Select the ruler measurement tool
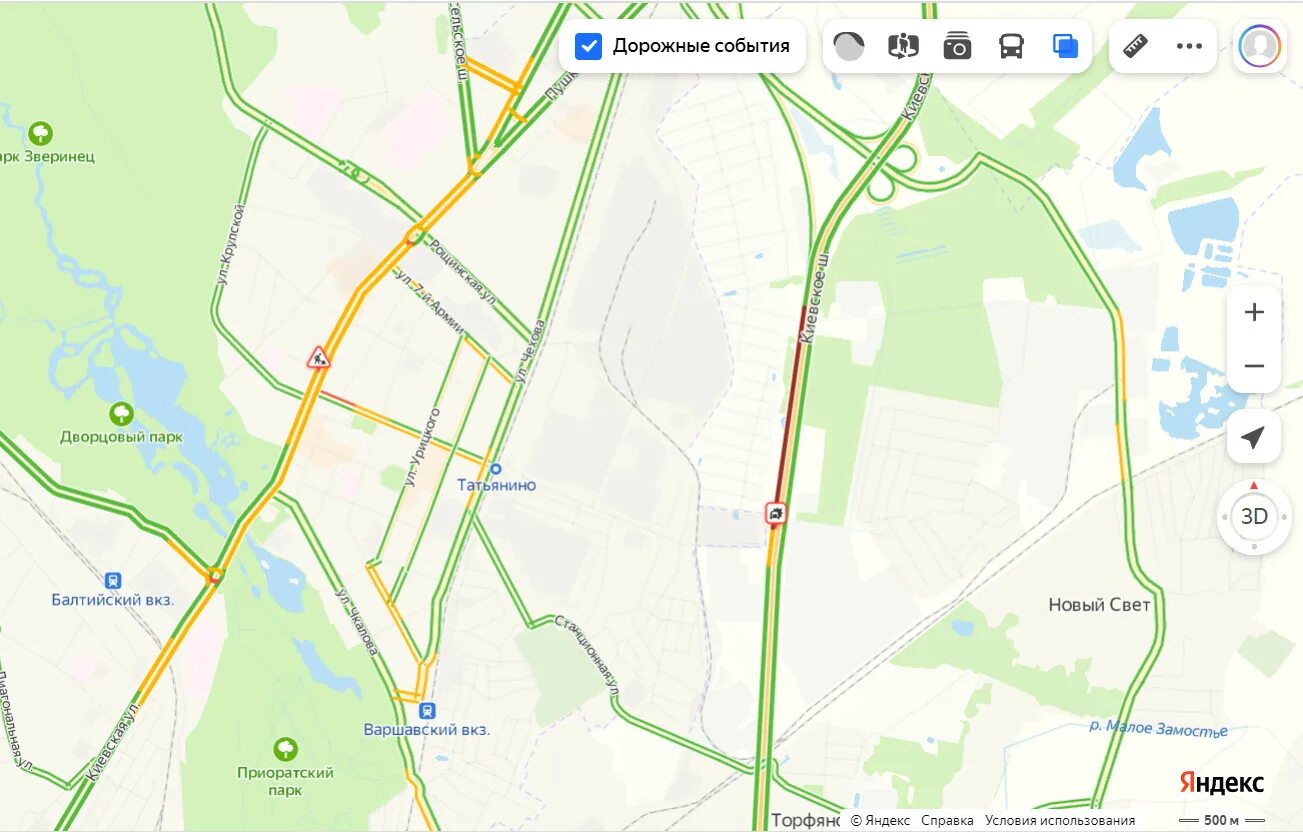The height and width of the screenshot is (832, 1303). [x=1135, y=46]
